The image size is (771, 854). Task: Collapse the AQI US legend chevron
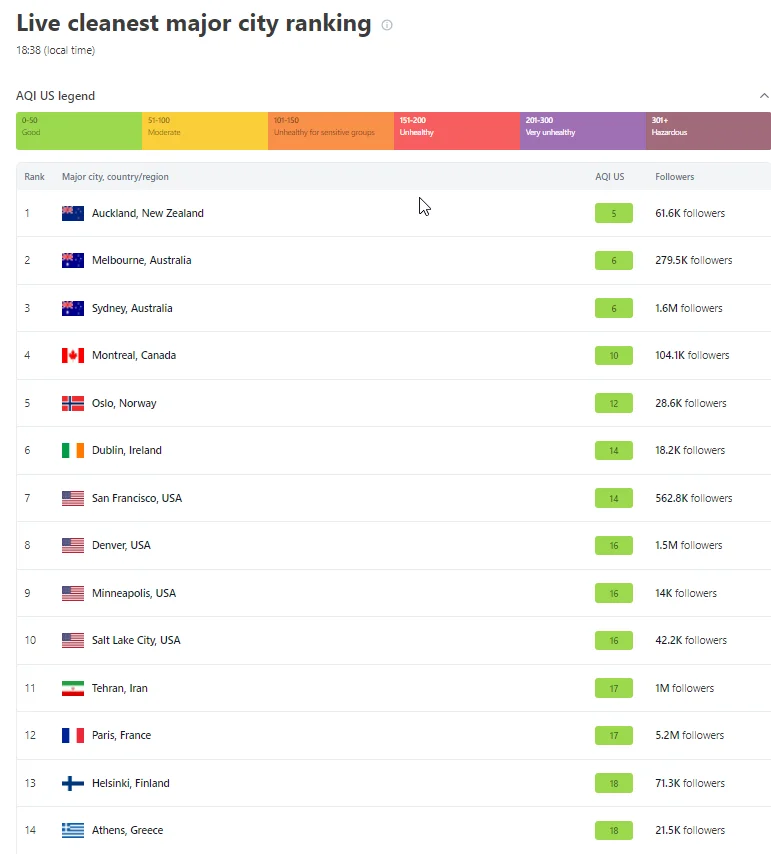click(764, 96)
